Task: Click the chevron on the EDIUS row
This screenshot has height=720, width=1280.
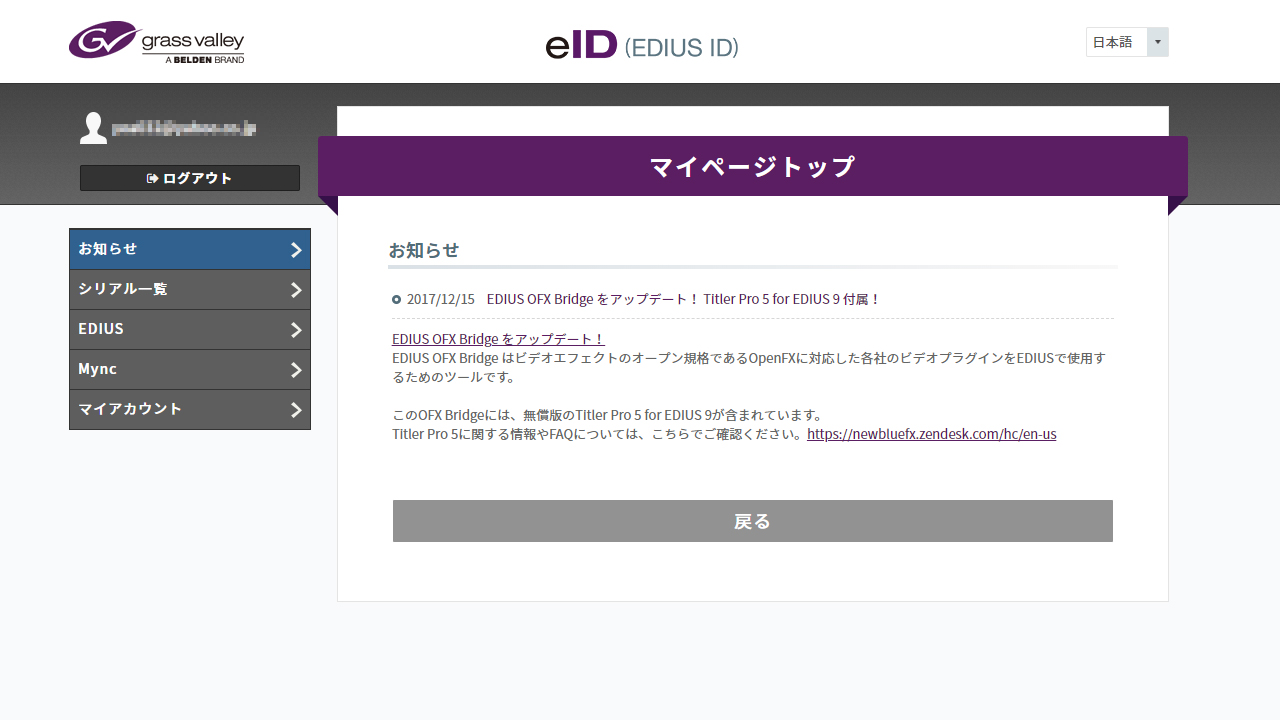Action: [x=296, y=330]
